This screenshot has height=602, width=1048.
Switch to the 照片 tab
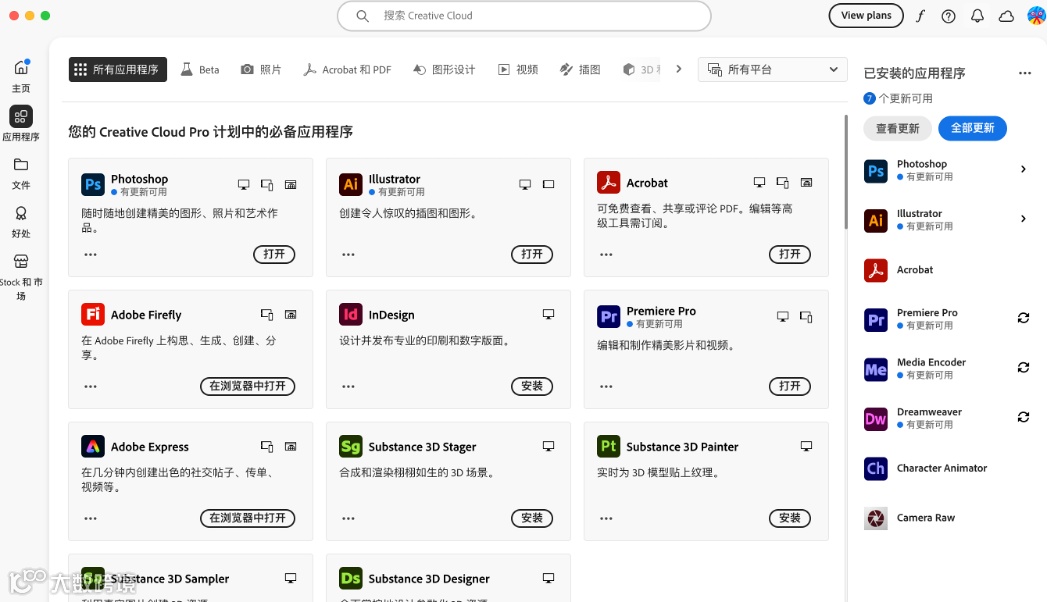pyautogui.click(x=261, y=69)
